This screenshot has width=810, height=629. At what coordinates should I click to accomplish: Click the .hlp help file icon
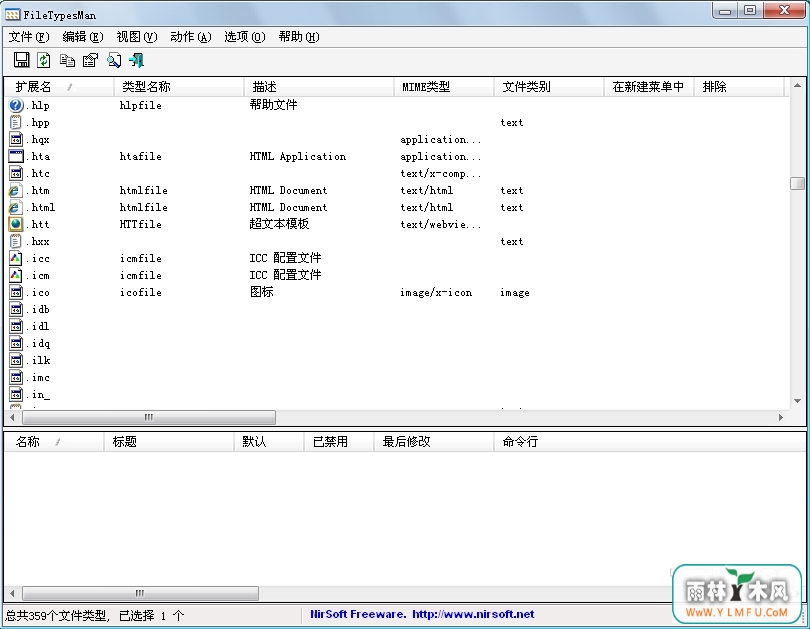[16, 105]
